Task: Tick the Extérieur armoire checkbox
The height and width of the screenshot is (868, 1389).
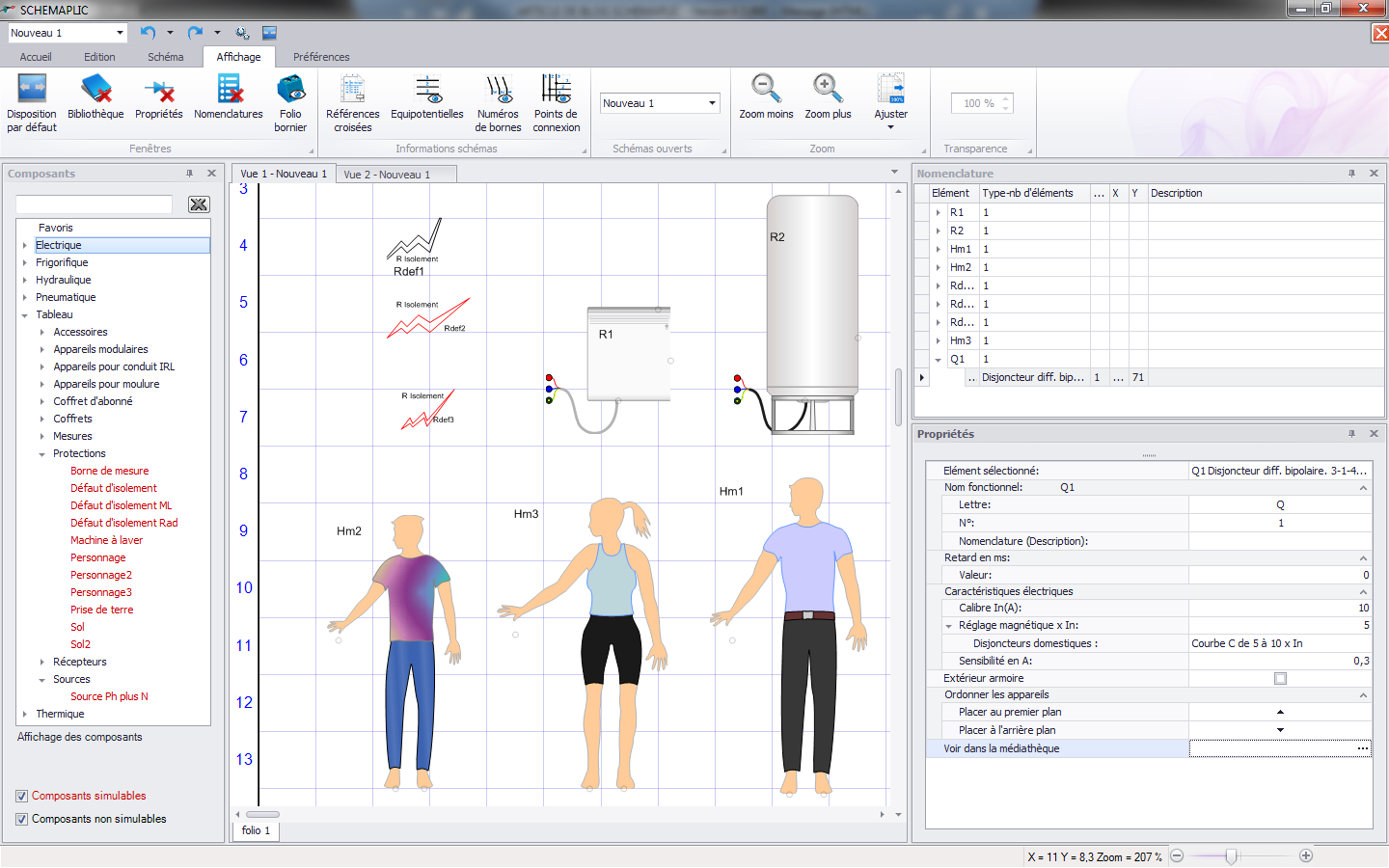Action: (x=1280, y=678)
